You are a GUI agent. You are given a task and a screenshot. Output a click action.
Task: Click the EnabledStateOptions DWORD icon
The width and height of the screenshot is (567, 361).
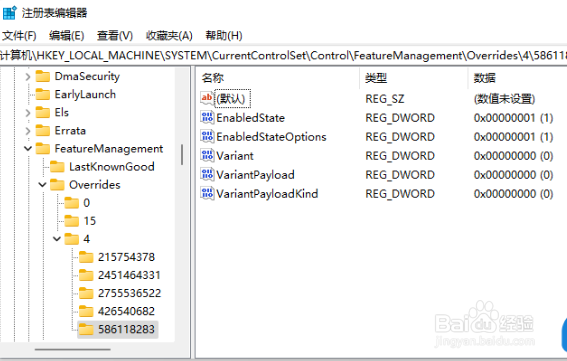(x=207, y=137)
